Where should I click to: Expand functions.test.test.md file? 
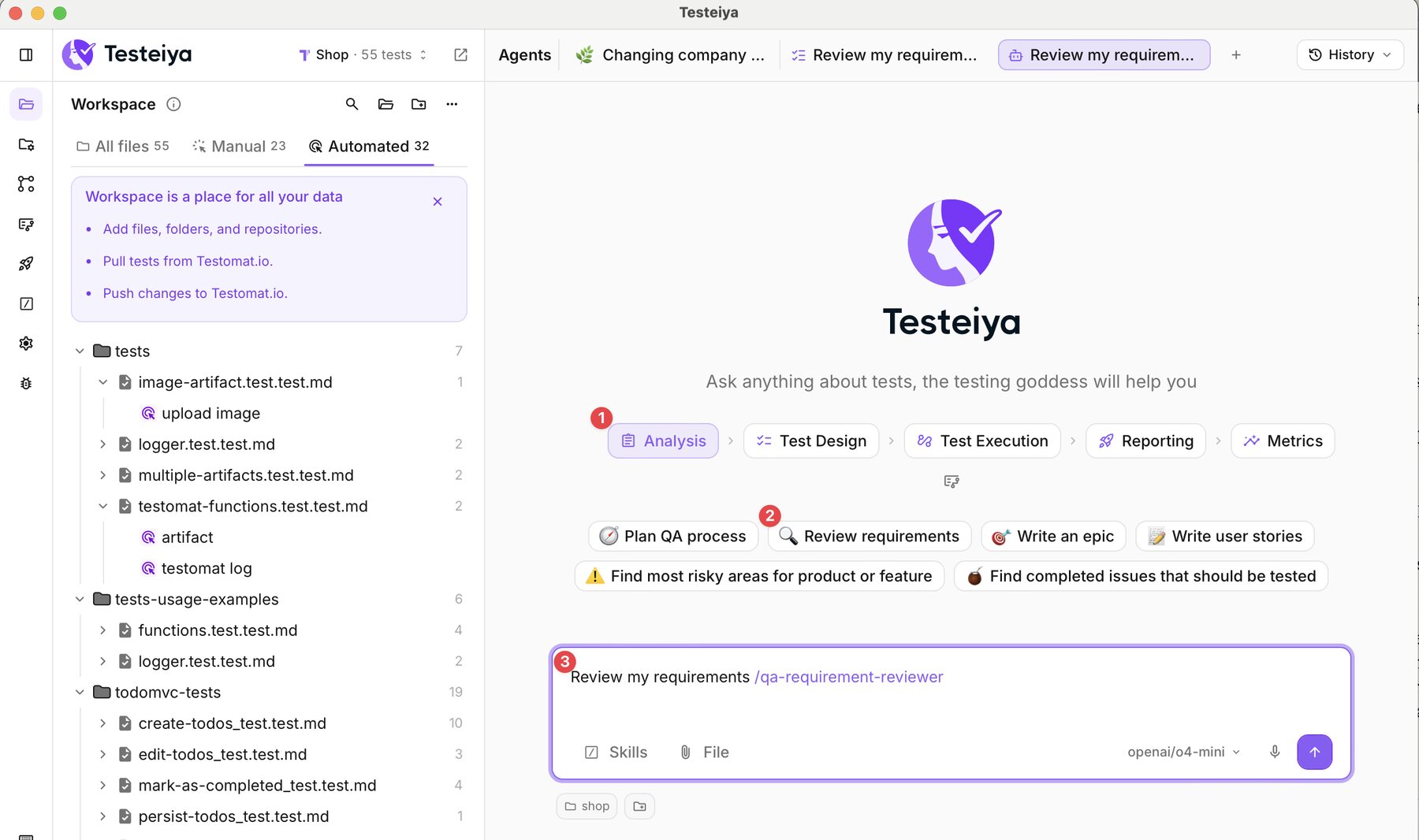click(x=102, y=630)
